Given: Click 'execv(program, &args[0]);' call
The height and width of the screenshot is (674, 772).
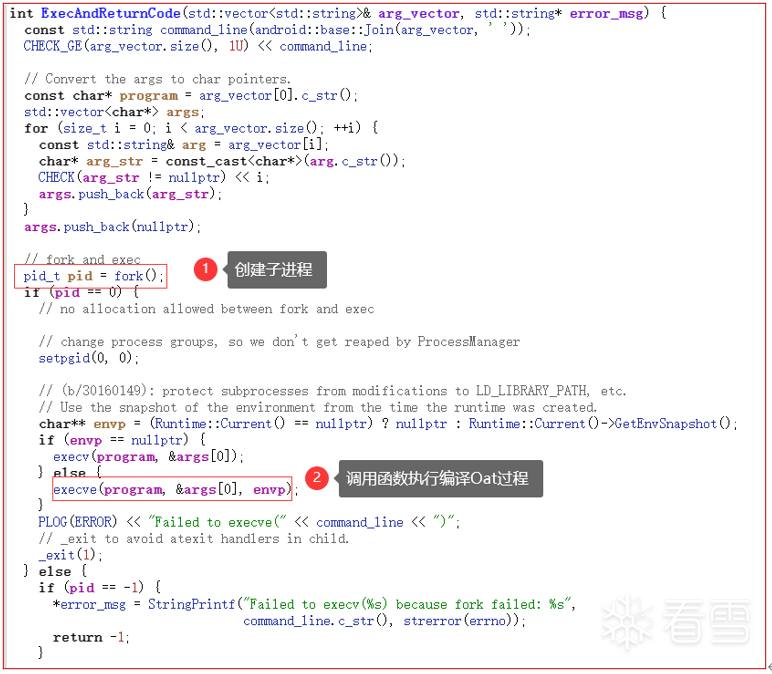Looking at the screenshot, I should tap(148, 456).
